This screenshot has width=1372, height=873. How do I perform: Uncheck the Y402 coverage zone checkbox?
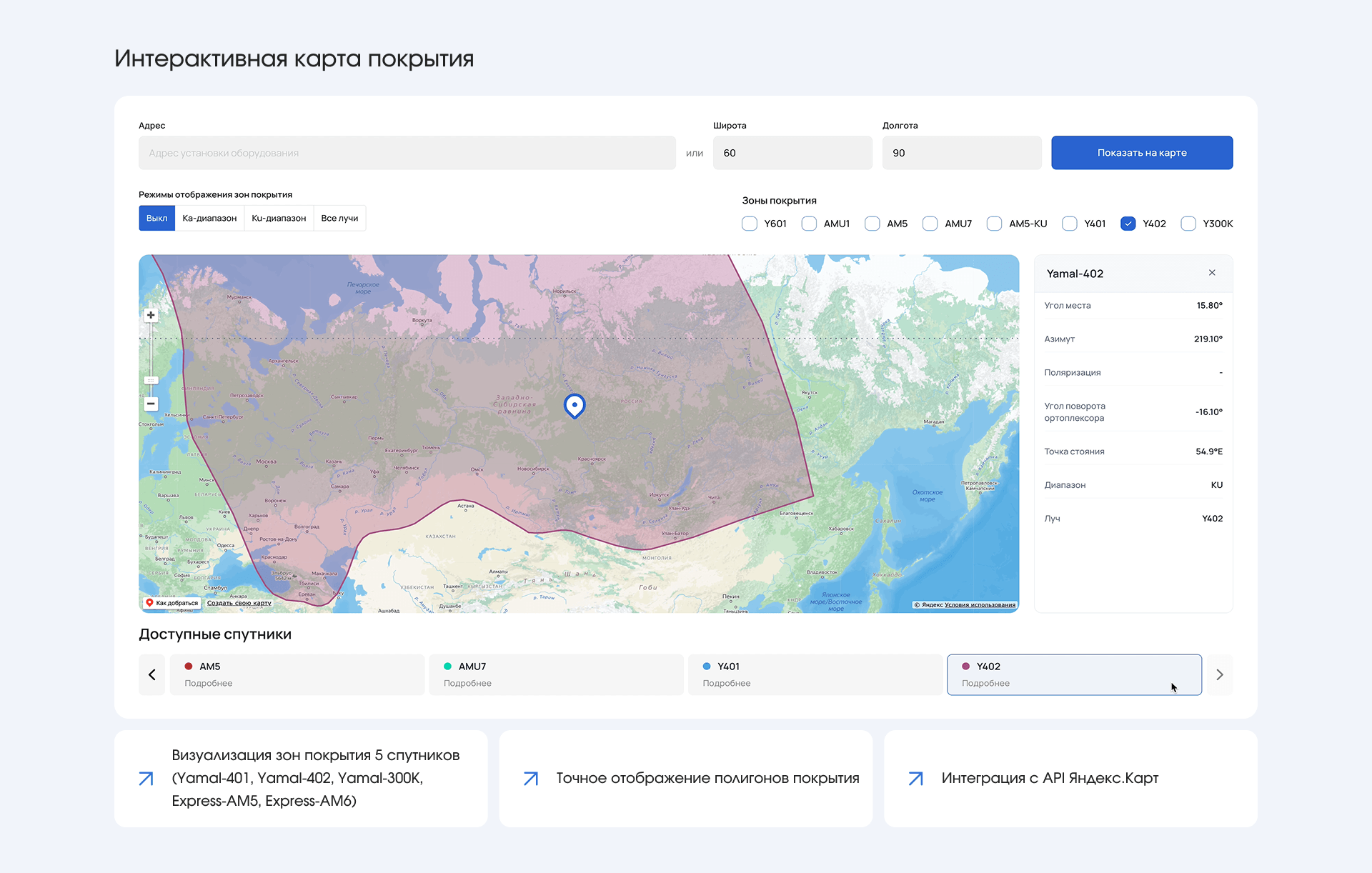click(x=1128, y=224)
